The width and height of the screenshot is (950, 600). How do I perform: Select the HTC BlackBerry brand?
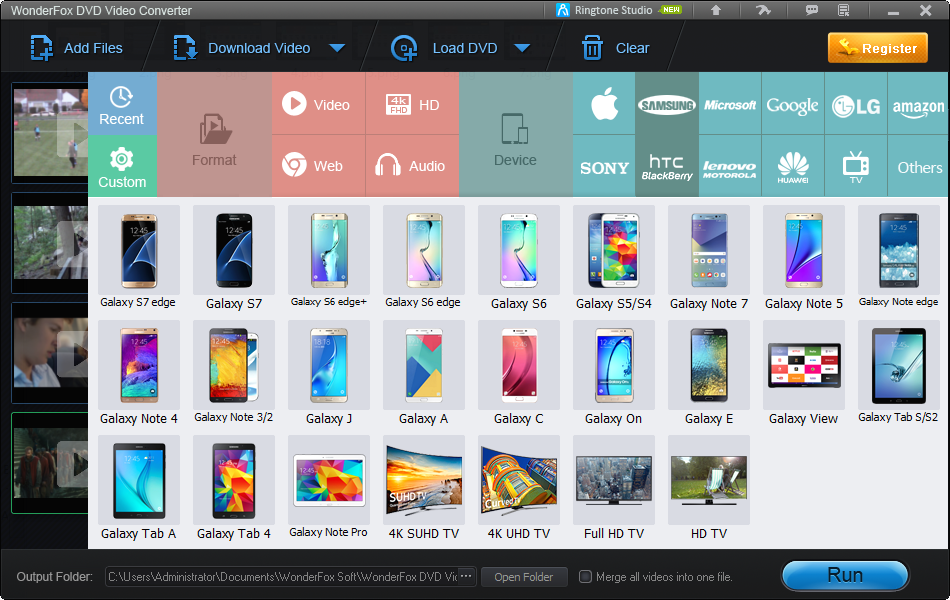click(x=667, y=166)
